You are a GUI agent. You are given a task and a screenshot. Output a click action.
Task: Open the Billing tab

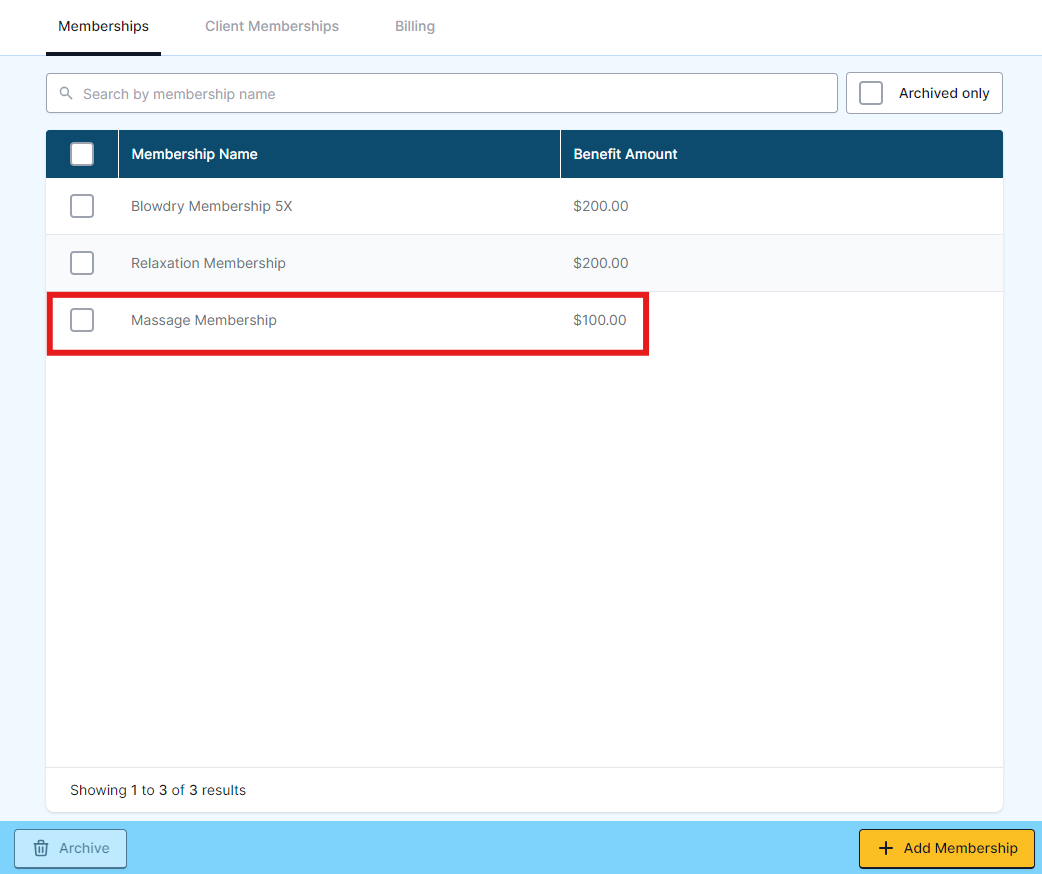pyautogui.click(x=415, y=27)
